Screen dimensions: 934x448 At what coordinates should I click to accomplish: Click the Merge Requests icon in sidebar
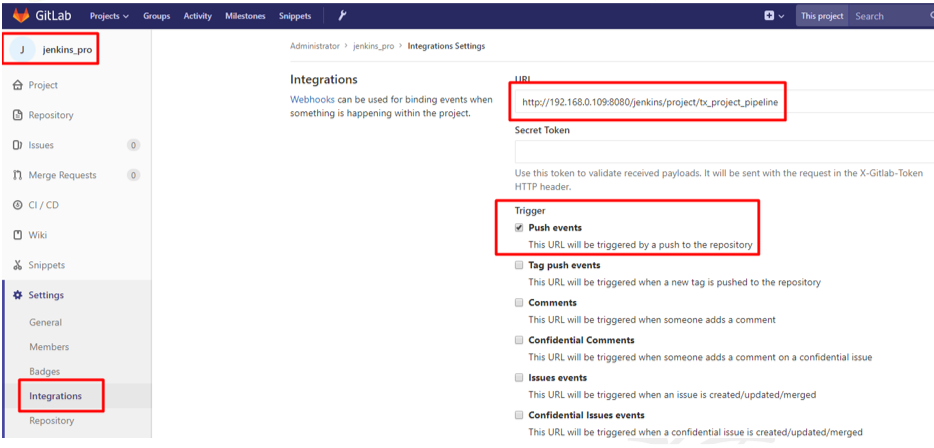pyautogui.click(x=17, y=175)
